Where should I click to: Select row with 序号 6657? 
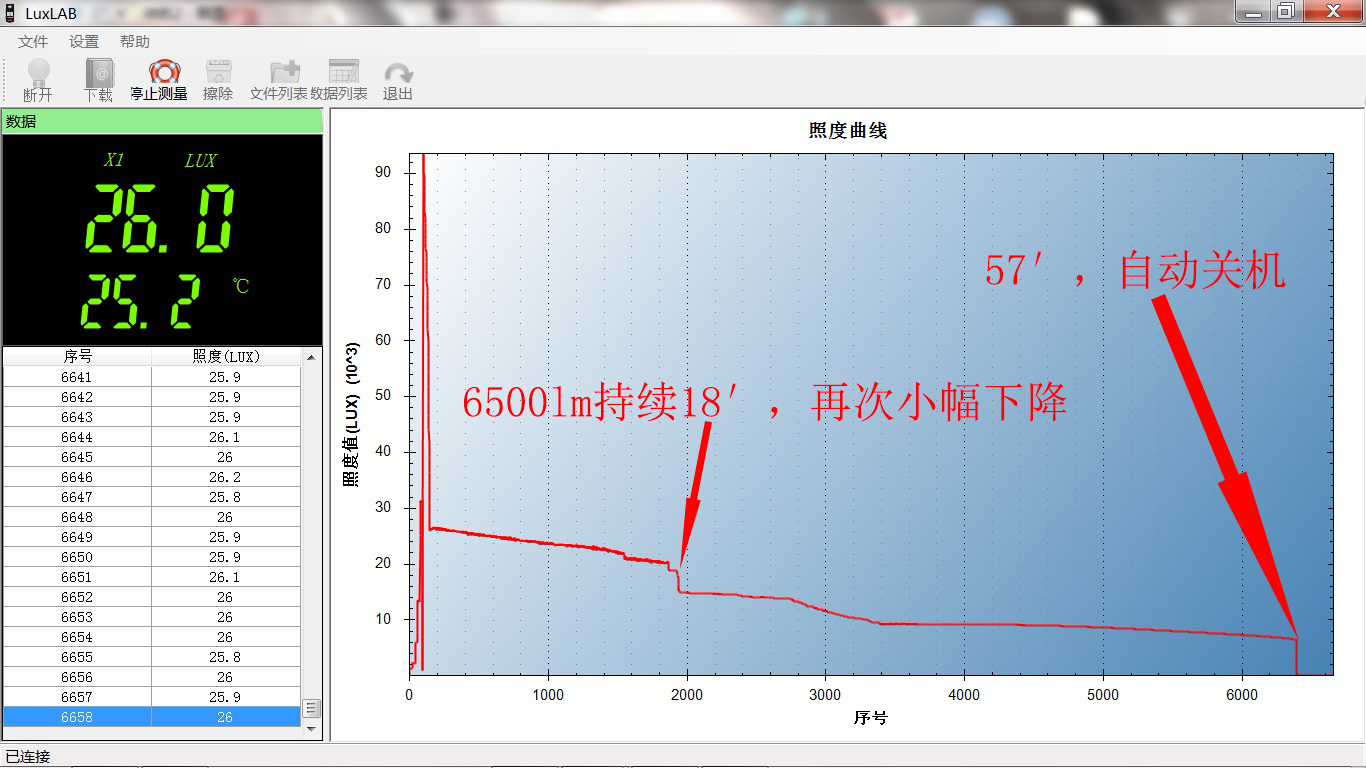[x=151, y=697]
